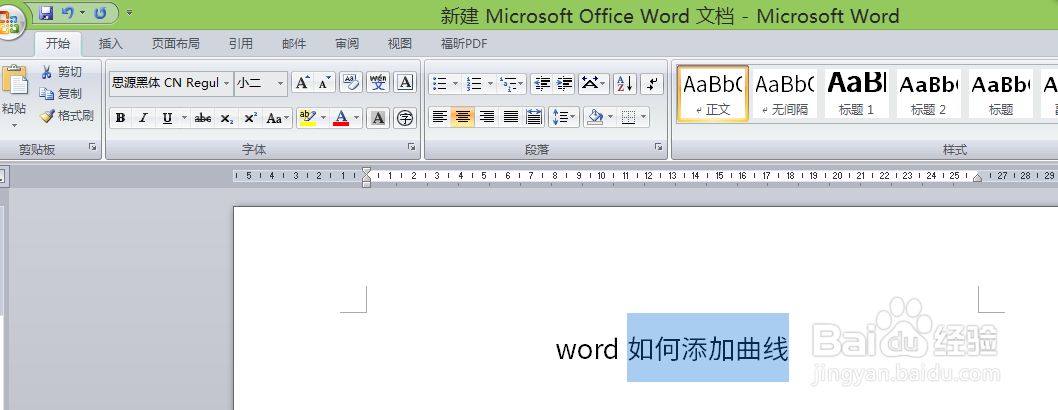Click the enclosed character (字) icon
1058x410 pixels.
[x=404, y=118]
